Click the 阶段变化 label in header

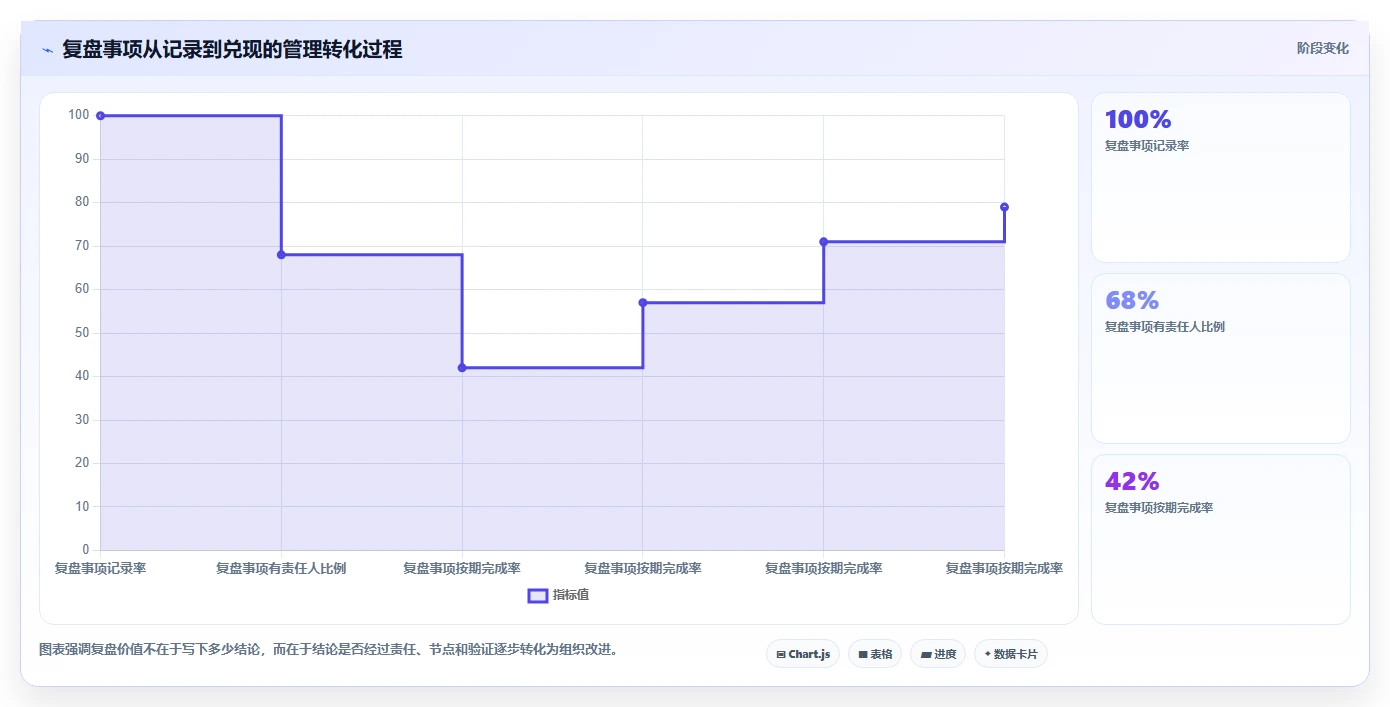1322,48
